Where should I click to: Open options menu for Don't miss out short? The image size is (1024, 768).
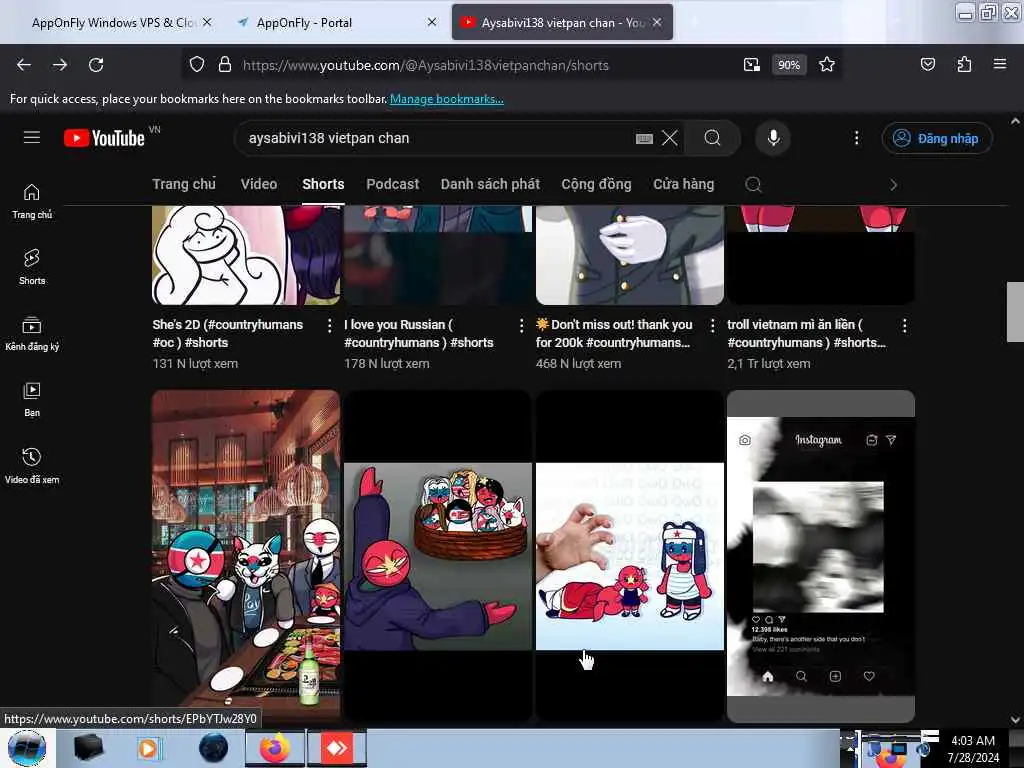coord(712,325)
